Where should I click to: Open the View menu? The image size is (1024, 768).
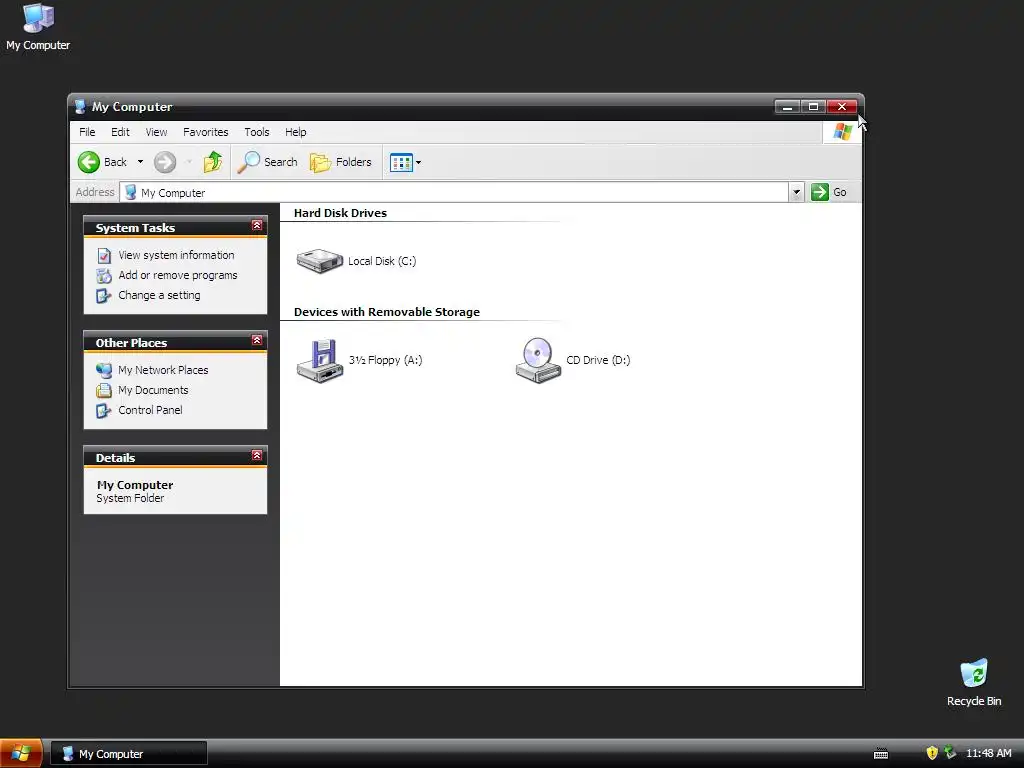156,132
